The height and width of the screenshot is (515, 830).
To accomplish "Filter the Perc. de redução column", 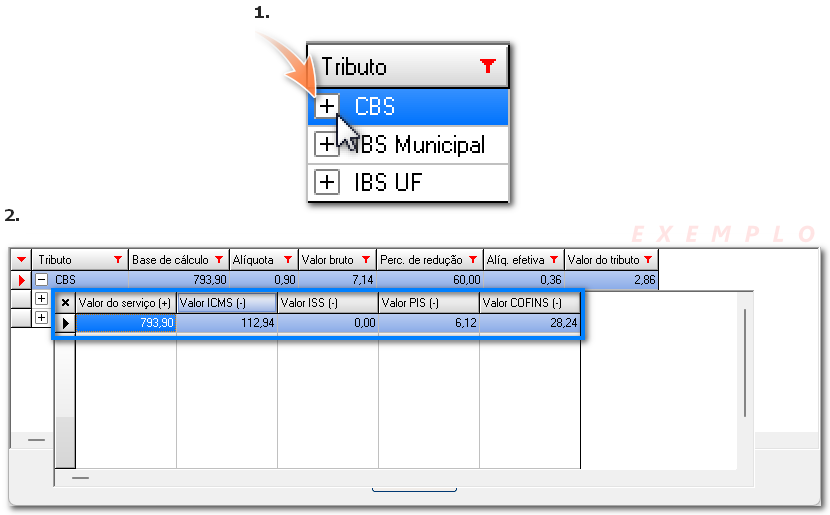I will coord(473,259).
